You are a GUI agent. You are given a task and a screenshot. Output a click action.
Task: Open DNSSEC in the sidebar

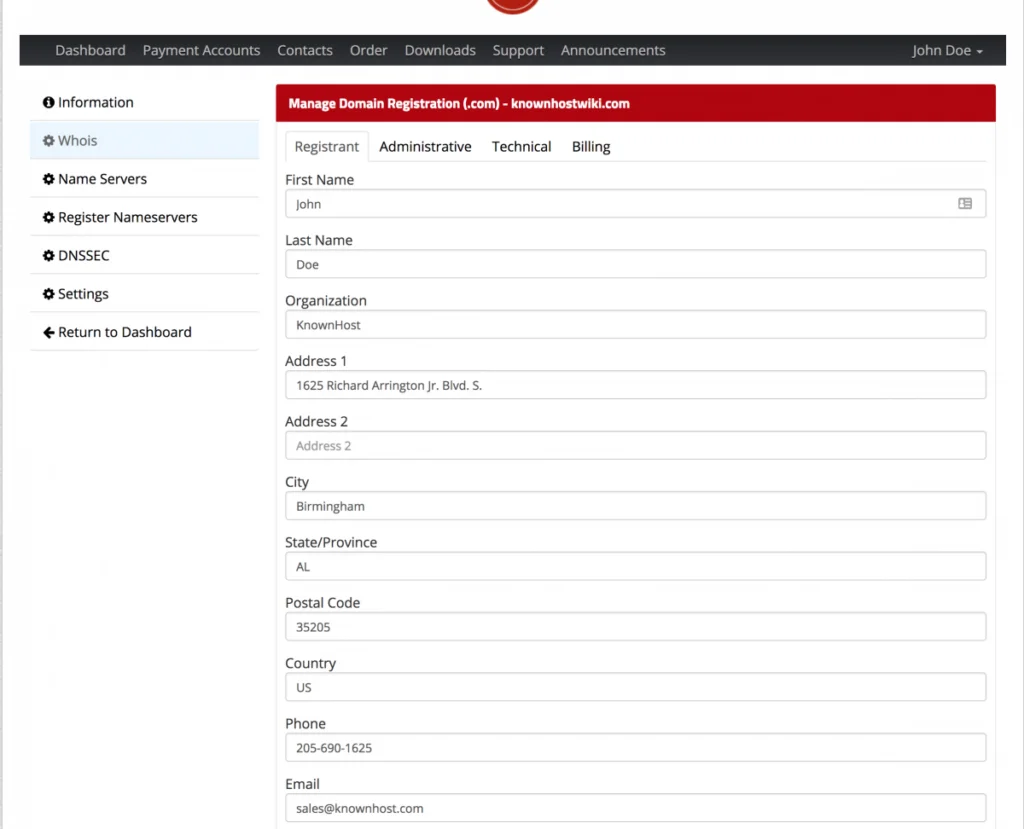pyautogui.click(x=144, y=255)
